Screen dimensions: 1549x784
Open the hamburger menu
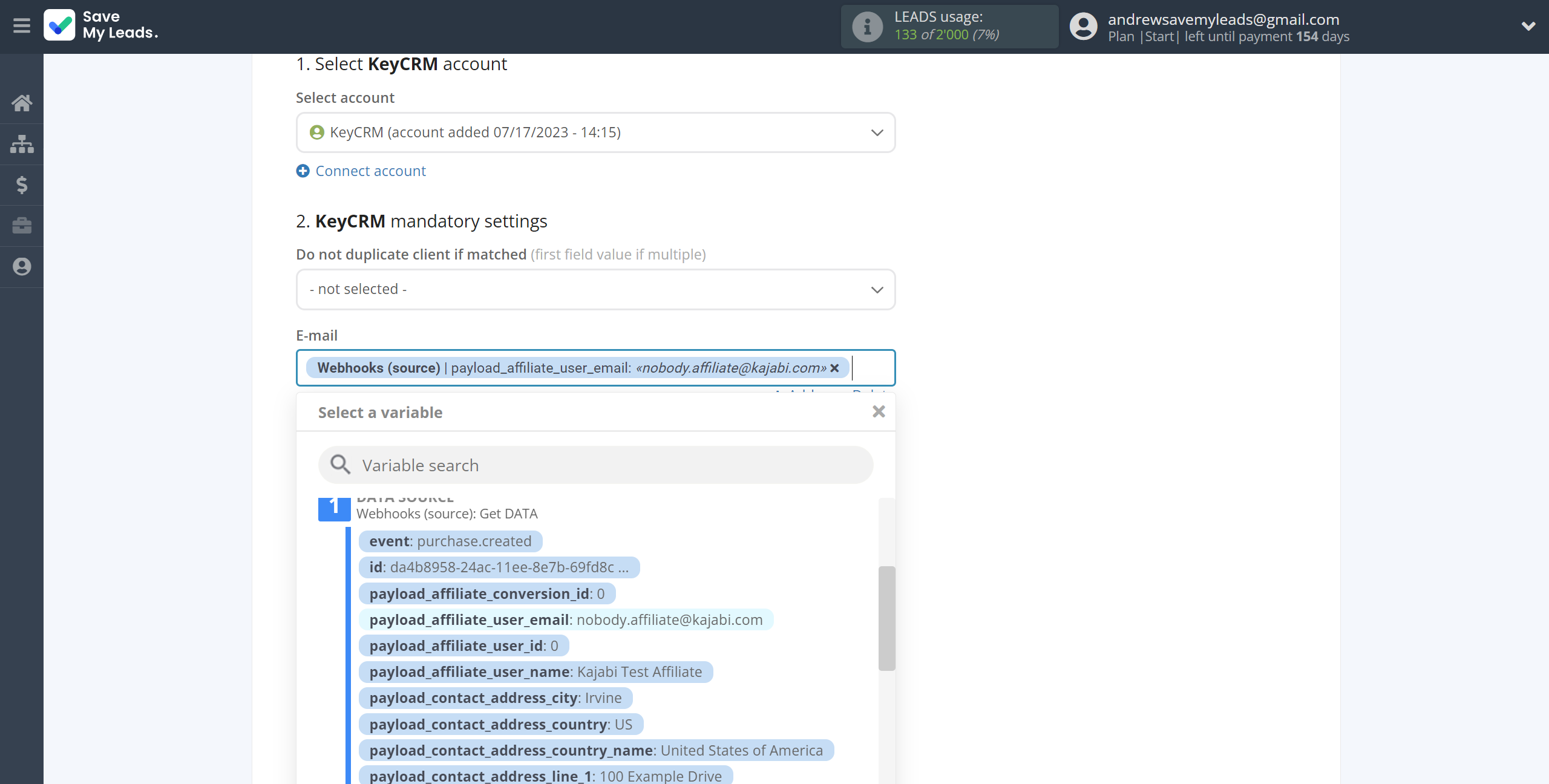22,26
